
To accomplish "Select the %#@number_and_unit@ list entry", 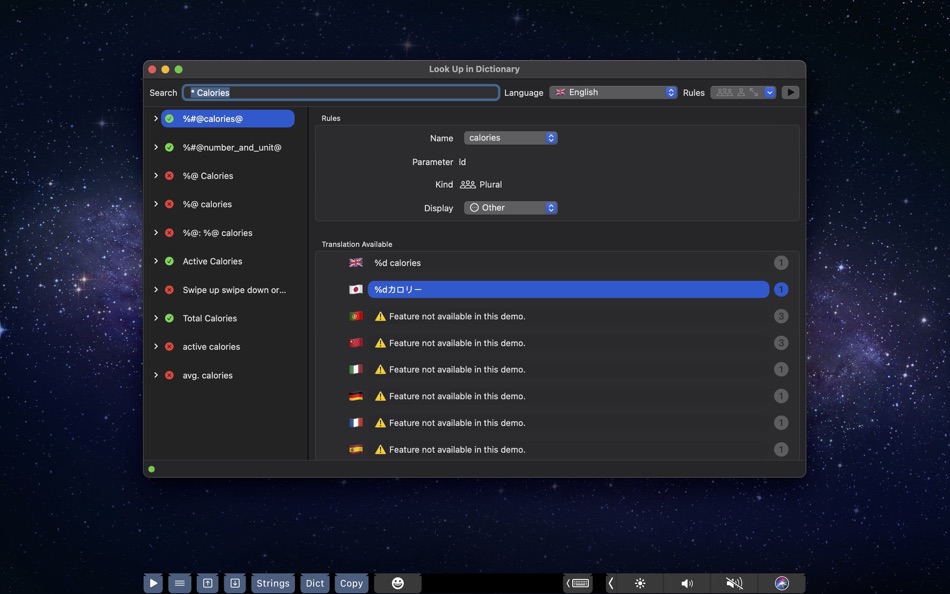I will point(231,147).
